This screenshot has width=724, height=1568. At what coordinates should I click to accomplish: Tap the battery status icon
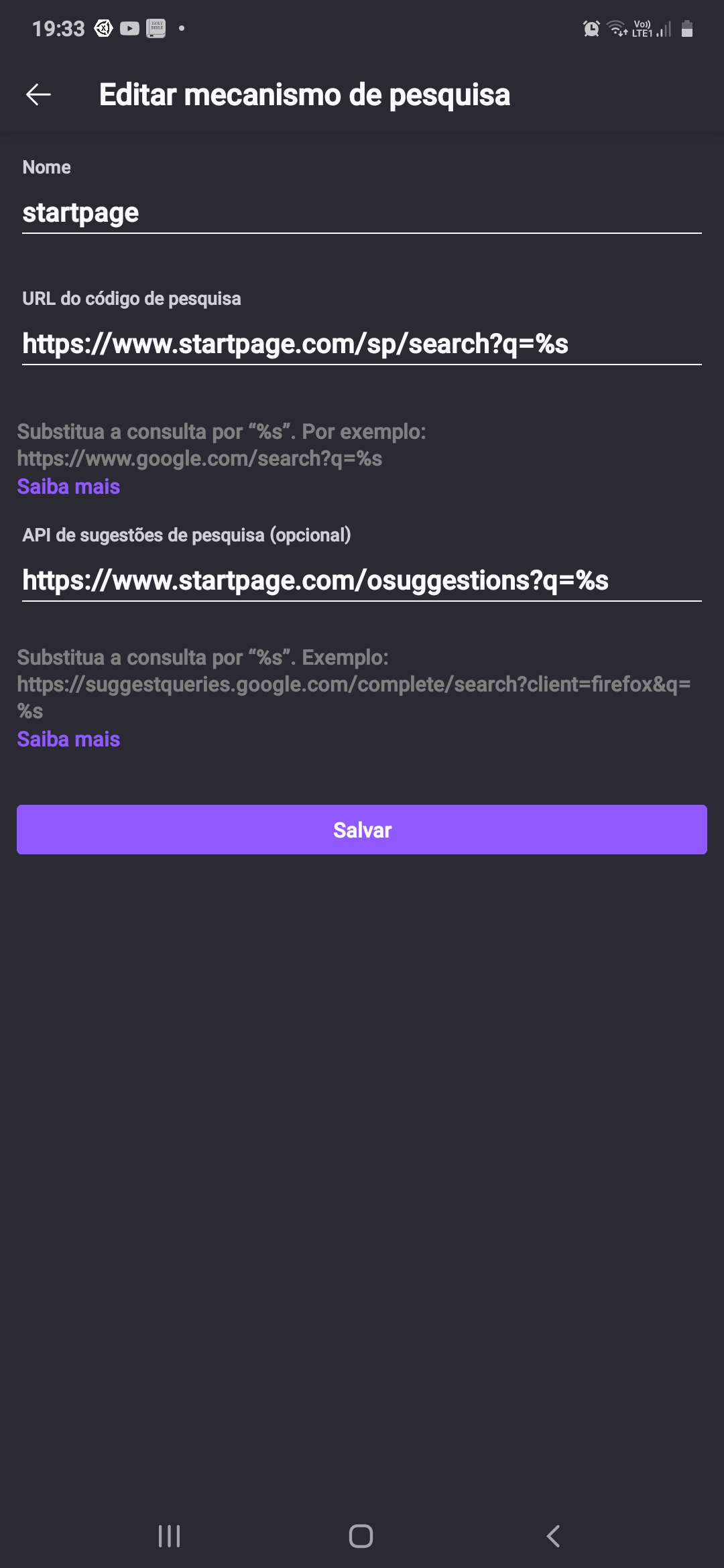point(687,29)
